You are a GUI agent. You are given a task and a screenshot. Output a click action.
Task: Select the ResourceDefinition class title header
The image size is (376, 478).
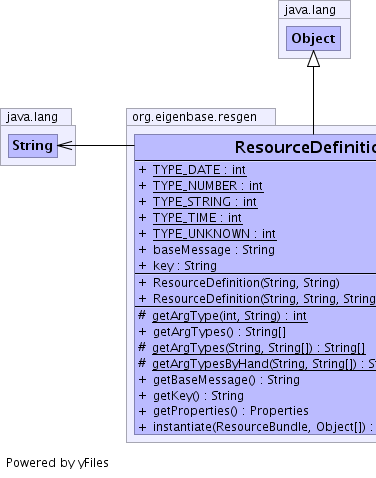click(x=255, y=147)
